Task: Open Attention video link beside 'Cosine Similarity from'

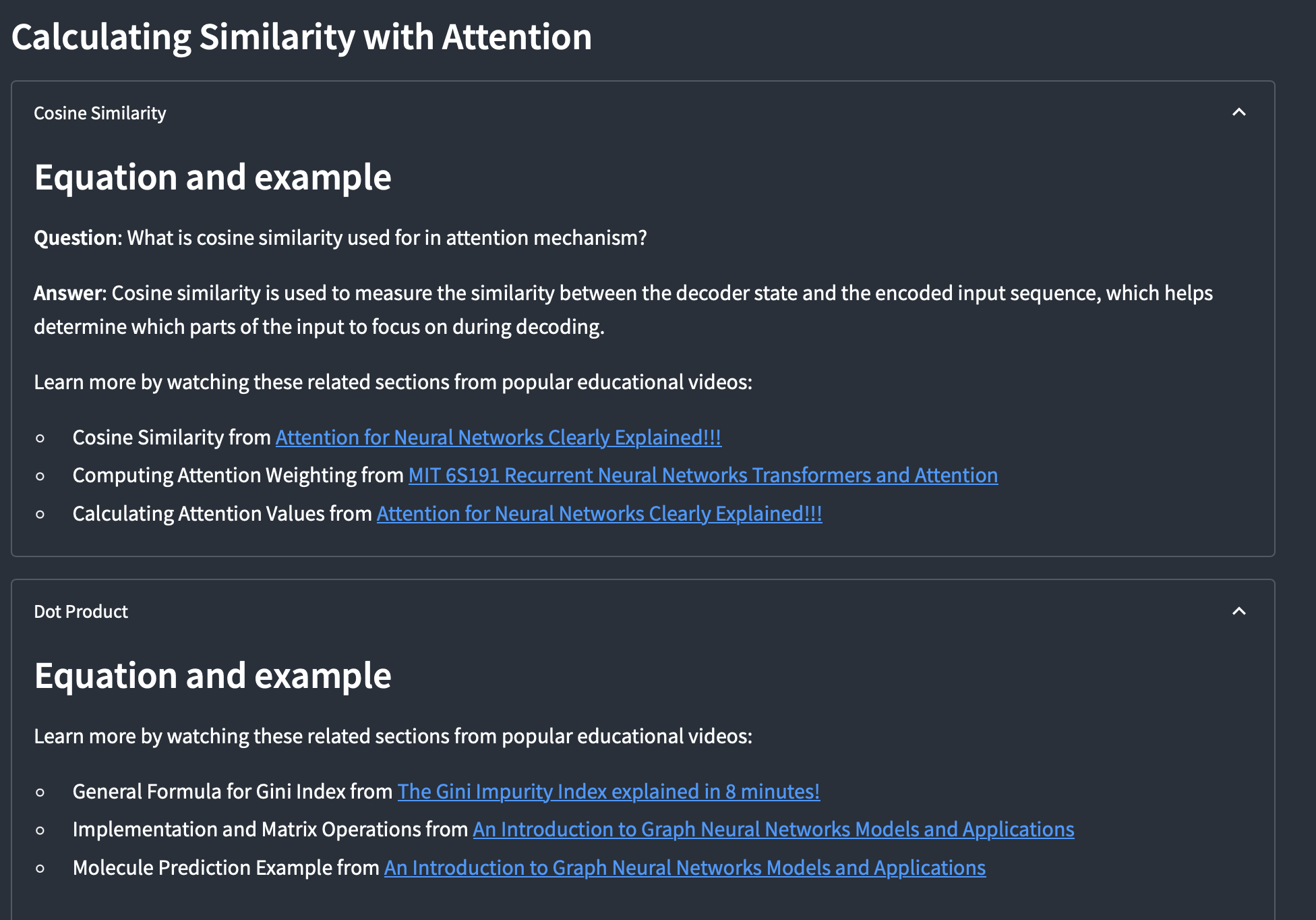Action: click(x=498, y=438)
